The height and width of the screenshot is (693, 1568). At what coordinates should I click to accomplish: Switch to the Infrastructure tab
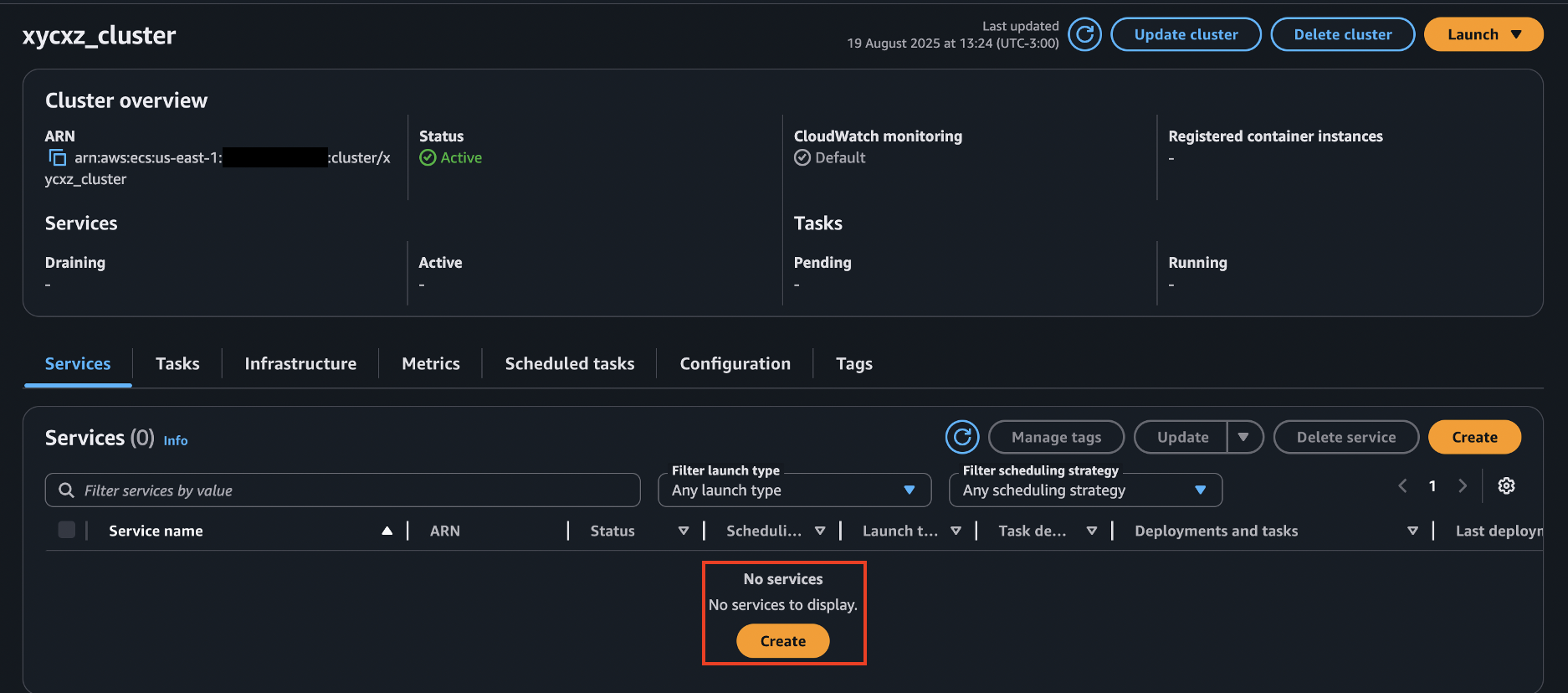[300, 364]
